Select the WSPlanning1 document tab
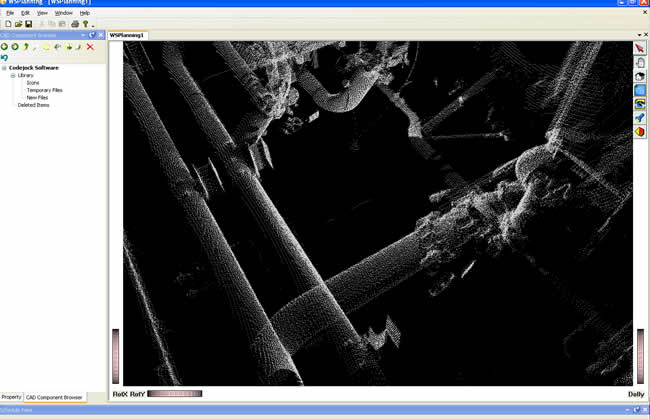 coord(127,35)
